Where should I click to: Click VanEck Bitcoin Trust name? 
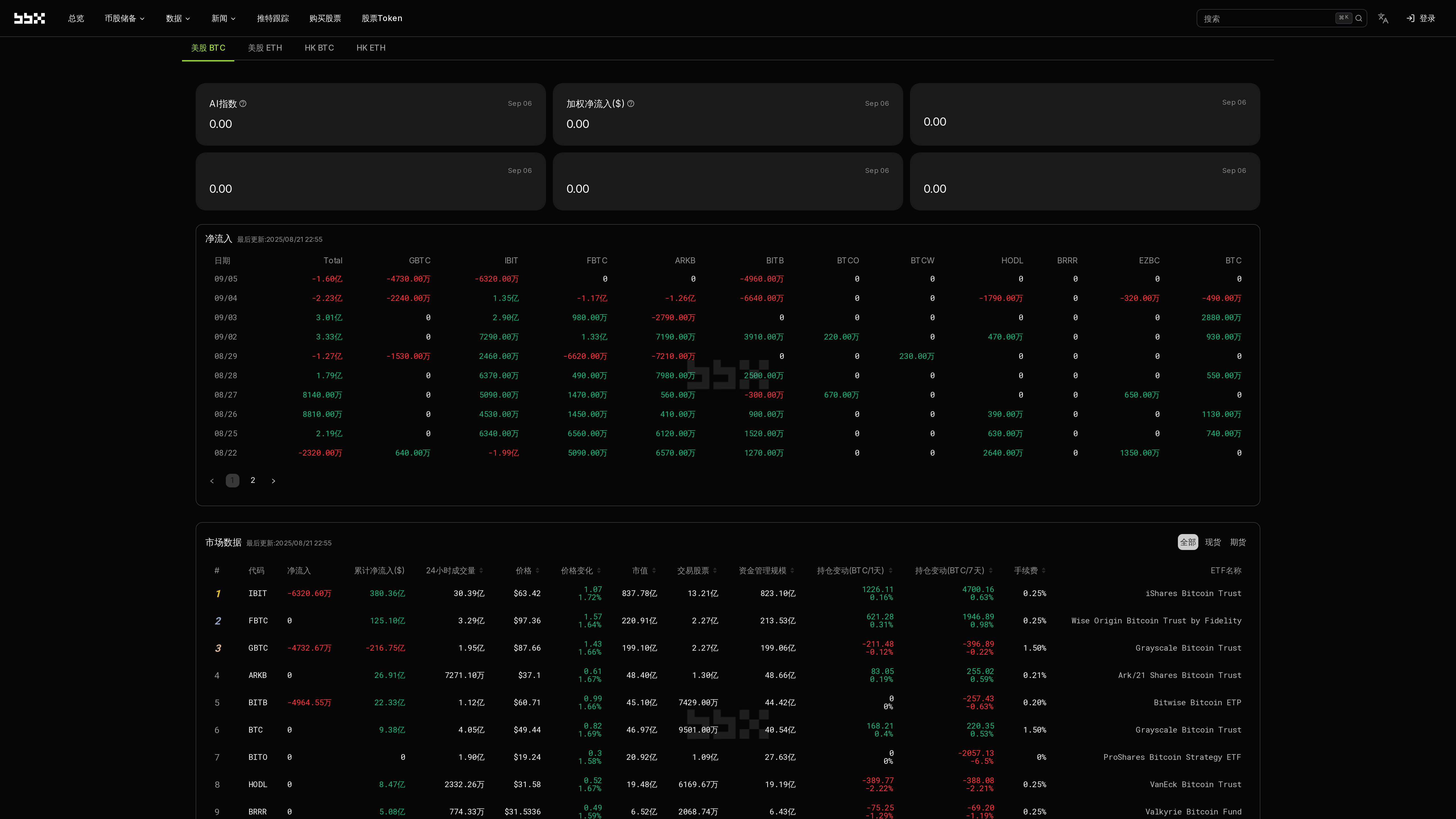[1196, 785]
